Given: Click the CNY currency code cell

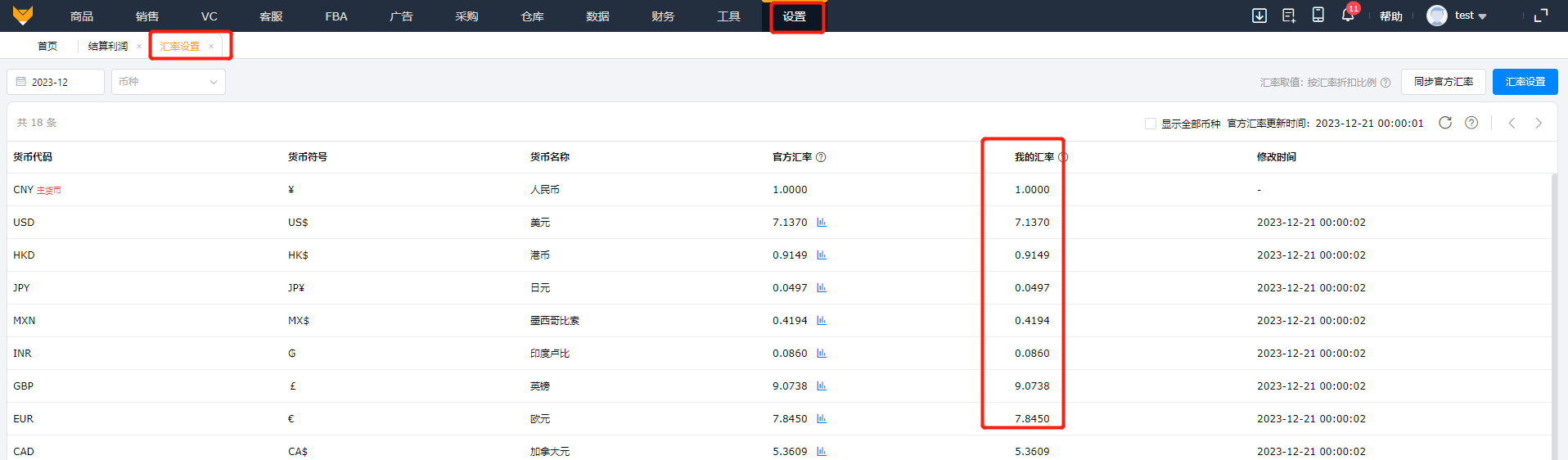Looking at the screenshot, I should click(x=23, y=190).
